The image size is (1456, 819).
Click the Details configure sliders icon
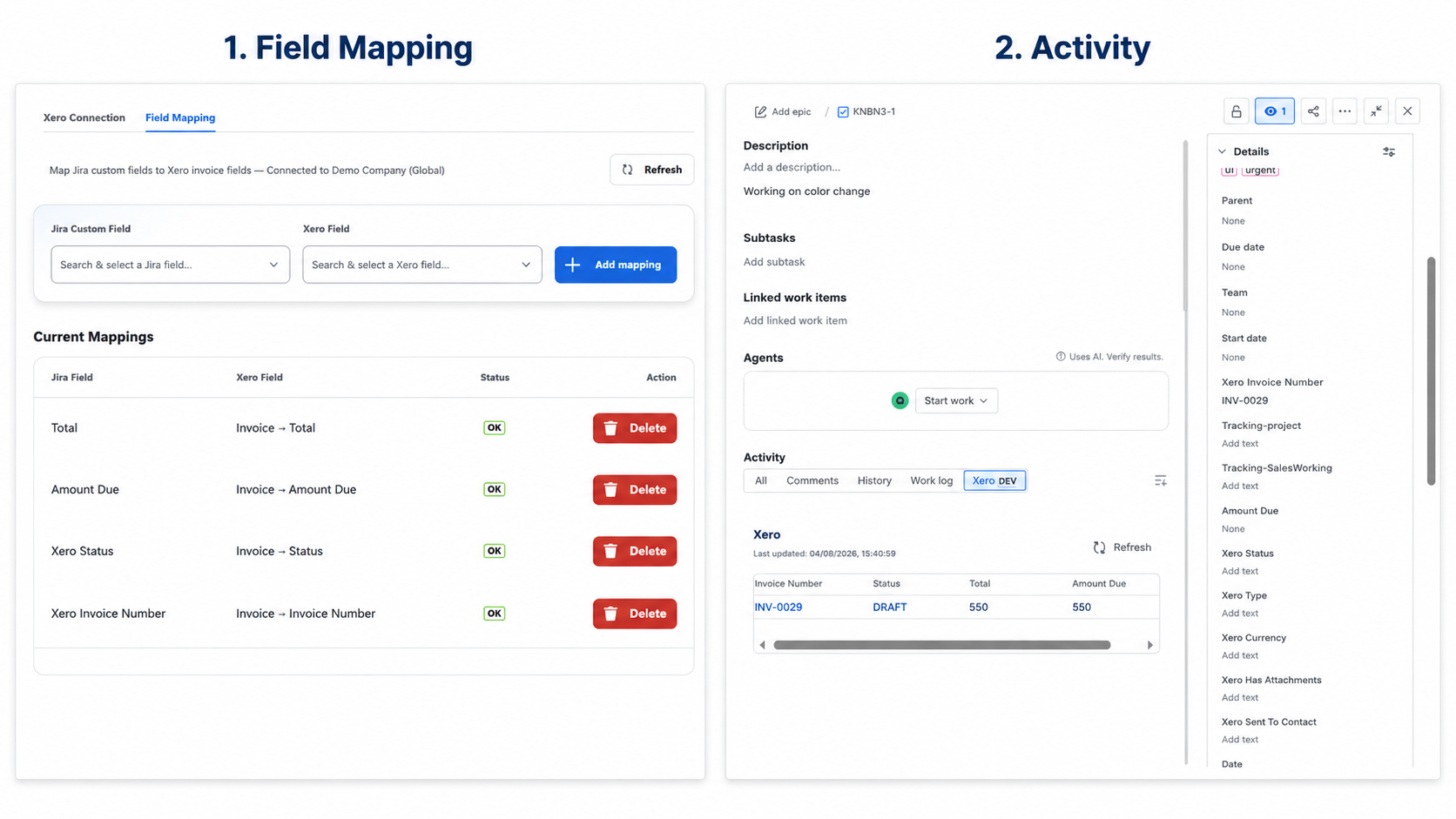pos(1388,151)
